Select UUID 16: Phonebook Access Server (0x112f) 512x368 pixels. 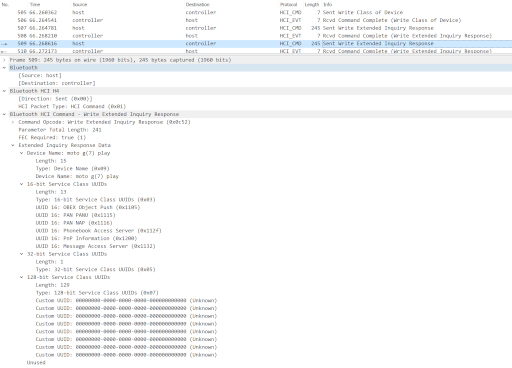point(99,231)
